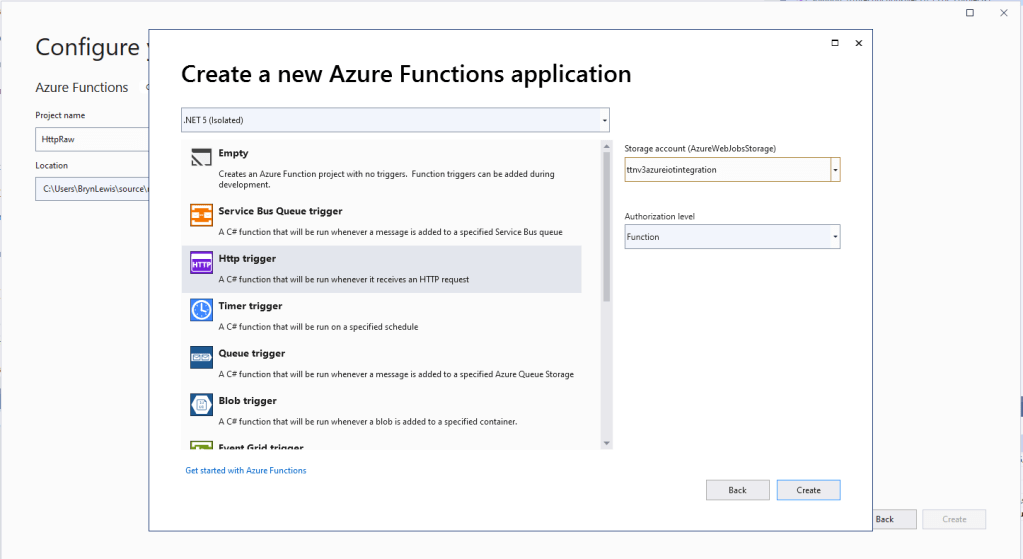Click the Project name input field
The width and height of the screenshot is (1023, 559).
point(92,139)
